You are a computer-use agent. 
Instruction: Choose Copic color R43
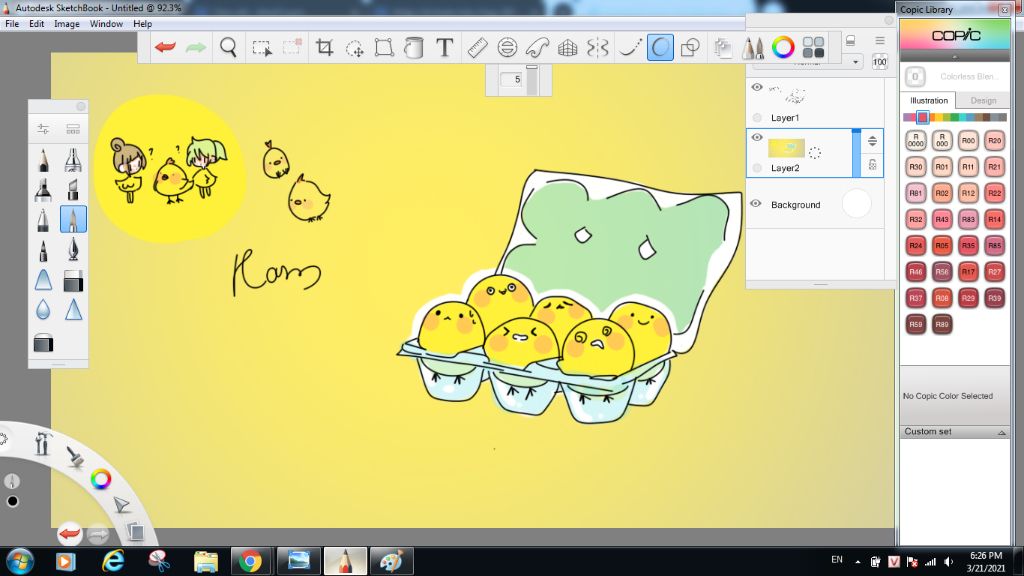click(942, 219)
